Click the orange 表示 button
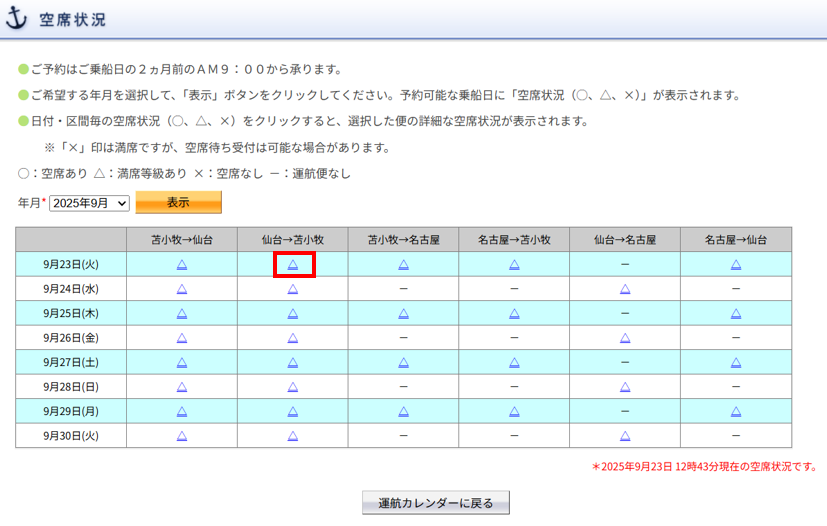This screenshot has height=526, width=827. [x=178, y=202]
